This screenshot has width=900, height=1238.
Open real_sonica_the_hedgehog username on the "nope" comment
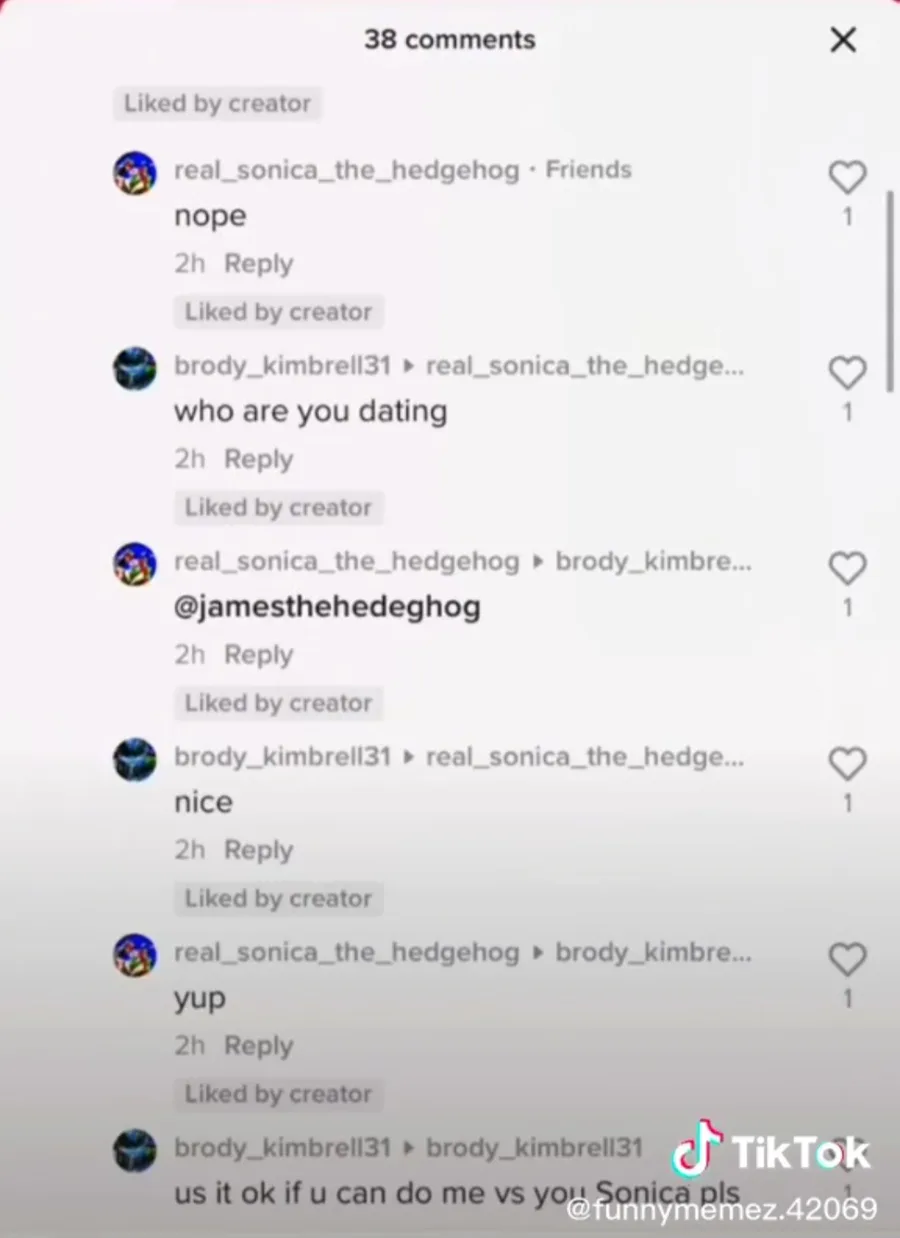(347, 170)
